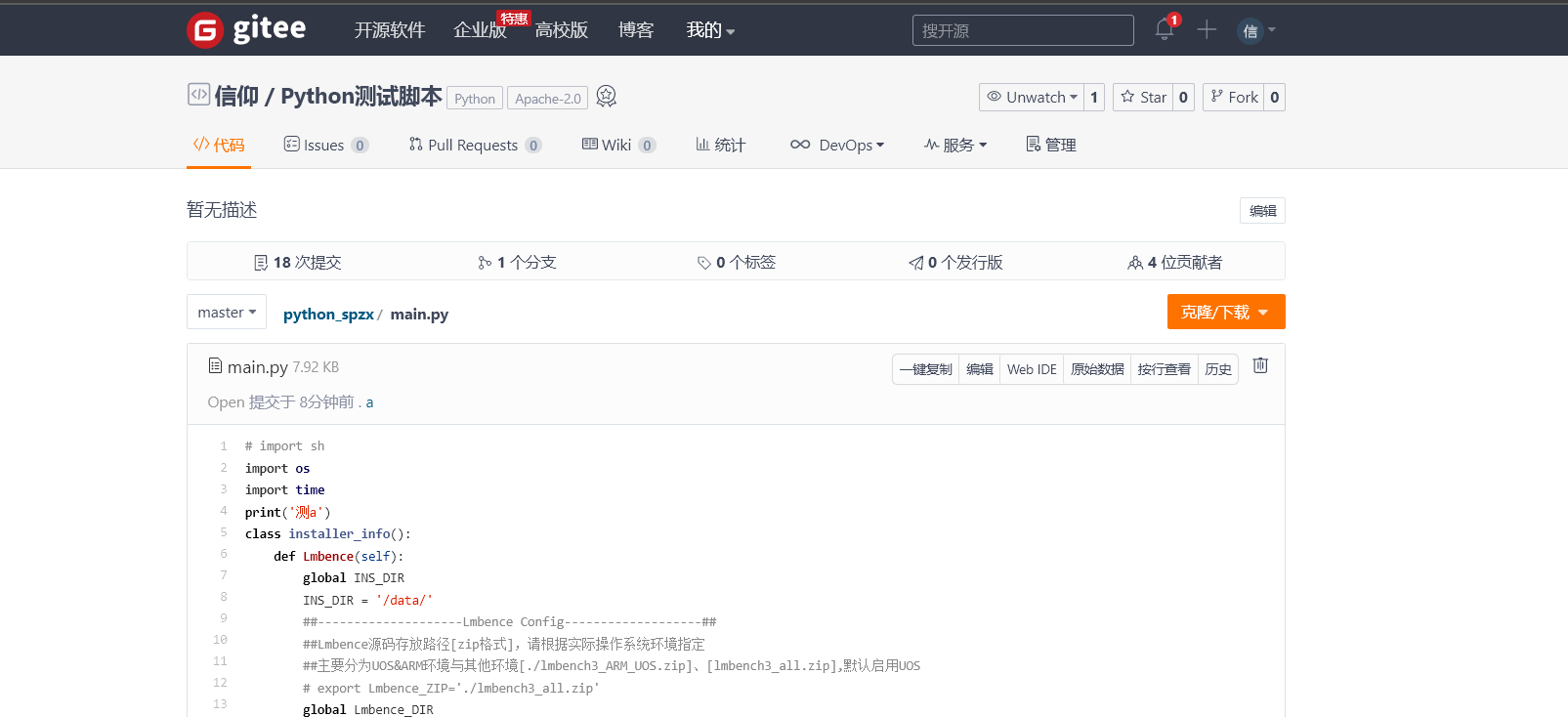Click the plus create-new icon

pos(1207,29)
